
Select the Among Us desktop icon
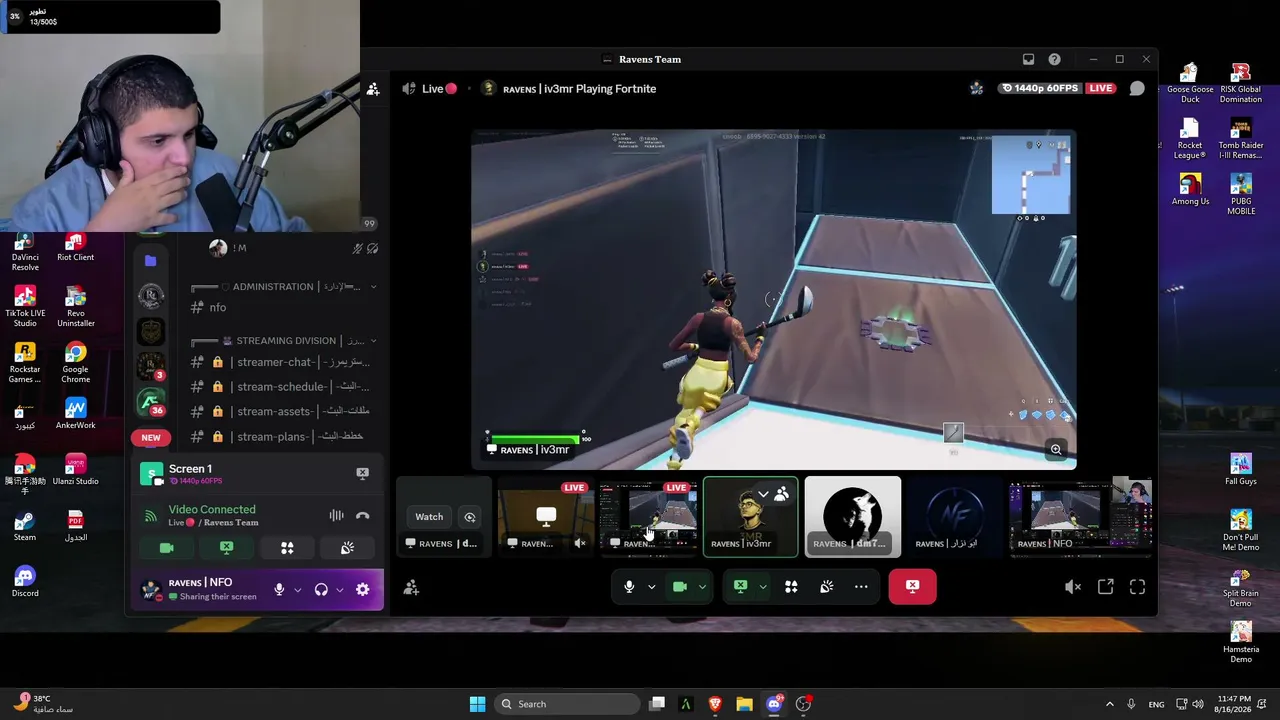pos(1190,190)
